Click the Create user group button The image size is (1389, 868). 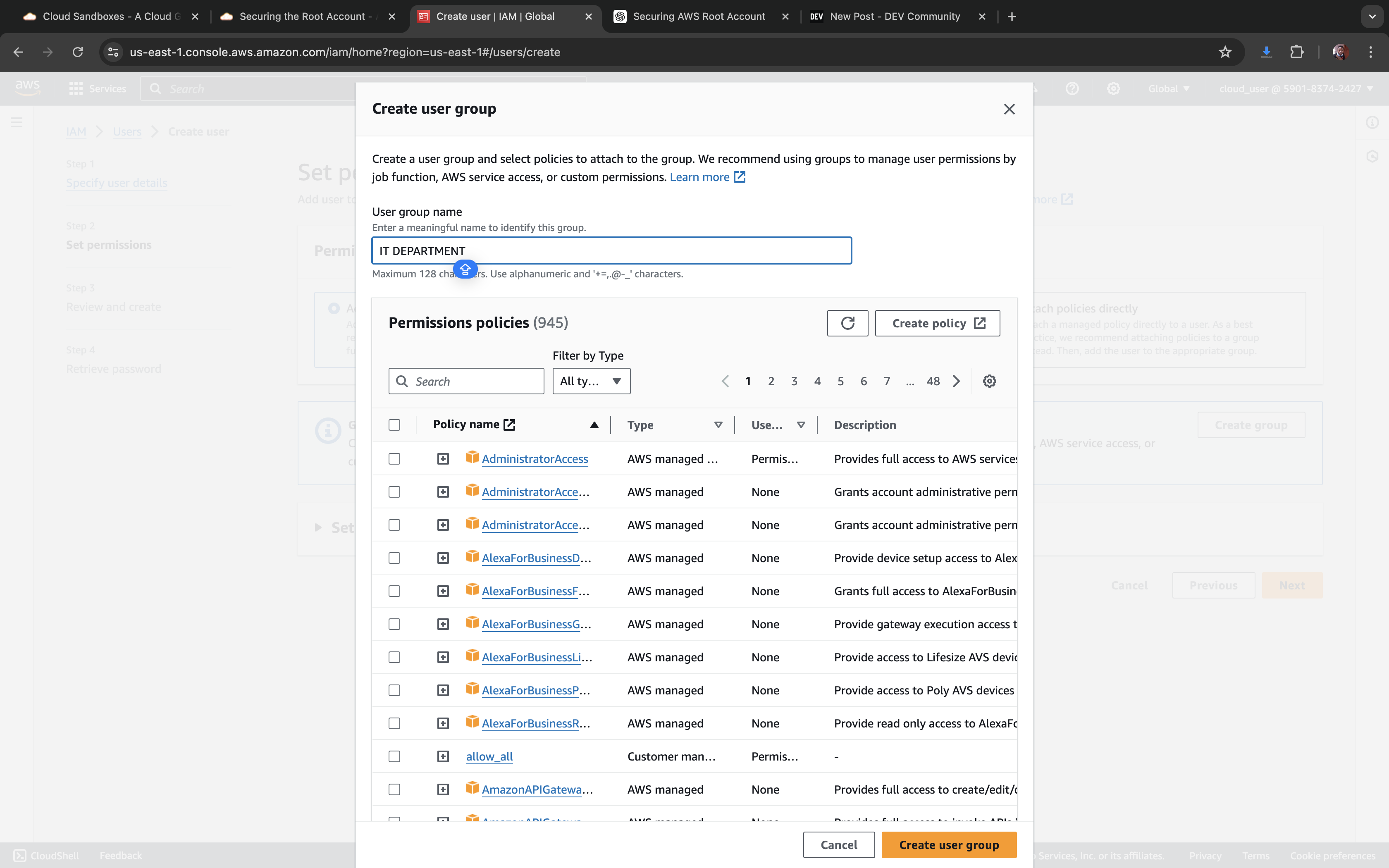tap(949, 845)
